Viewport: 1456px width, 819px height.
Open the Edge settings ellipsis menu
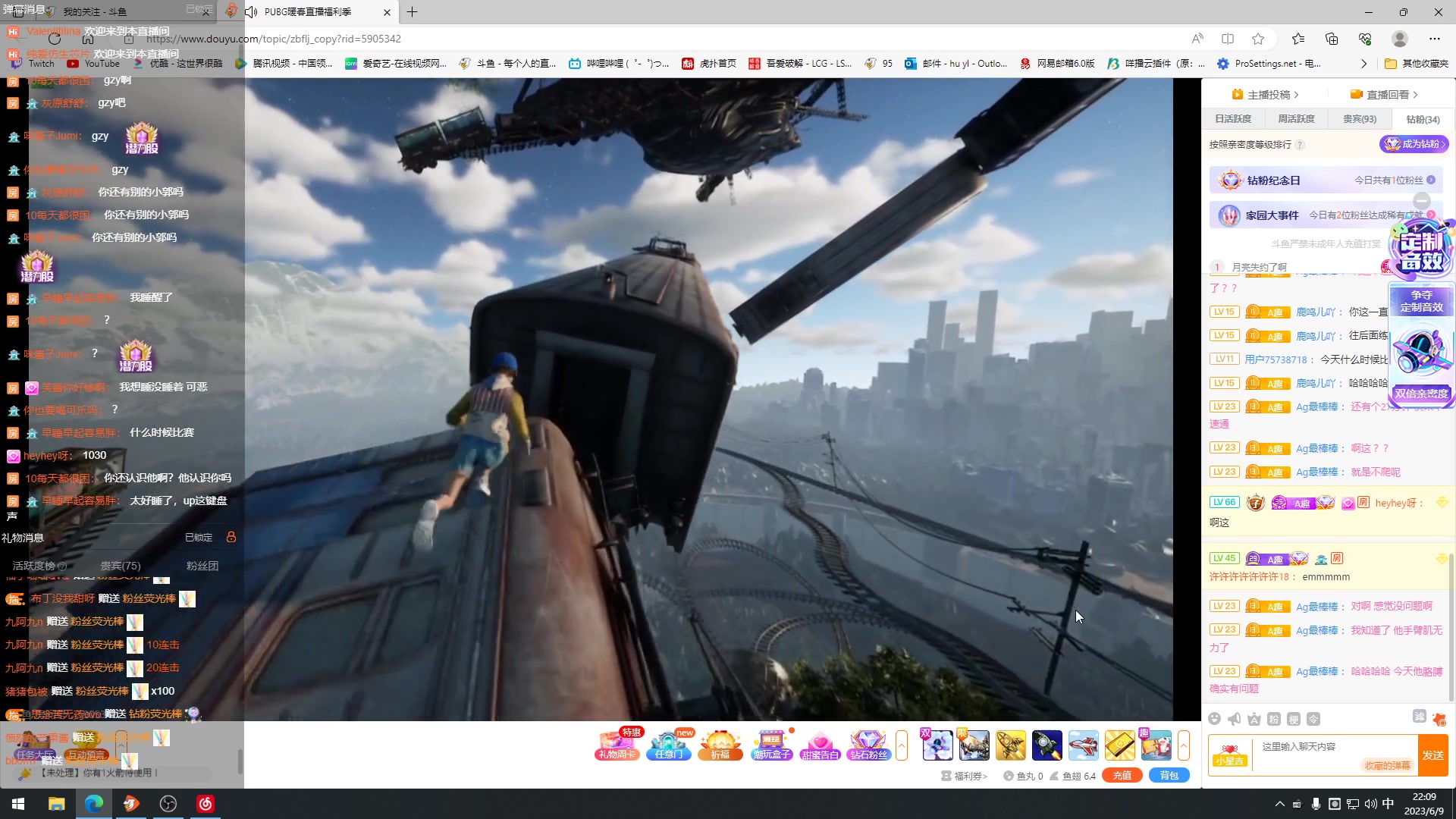click(1435, 39)
